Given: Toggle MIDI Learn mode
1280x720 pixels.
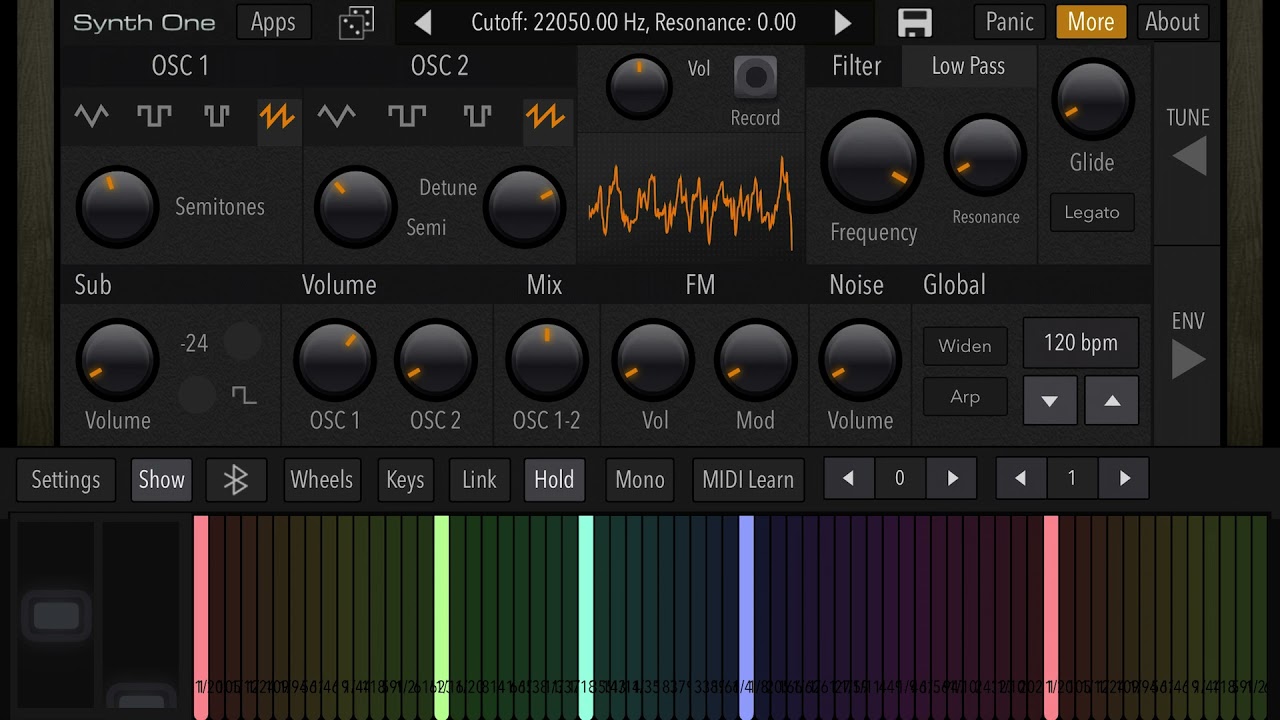Looking at the screenshot, I should (748, 480).
